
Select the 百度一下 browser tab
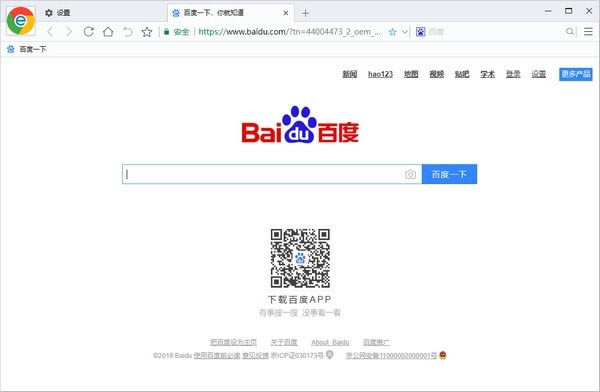pyautogui.click(x=230, y=13)
